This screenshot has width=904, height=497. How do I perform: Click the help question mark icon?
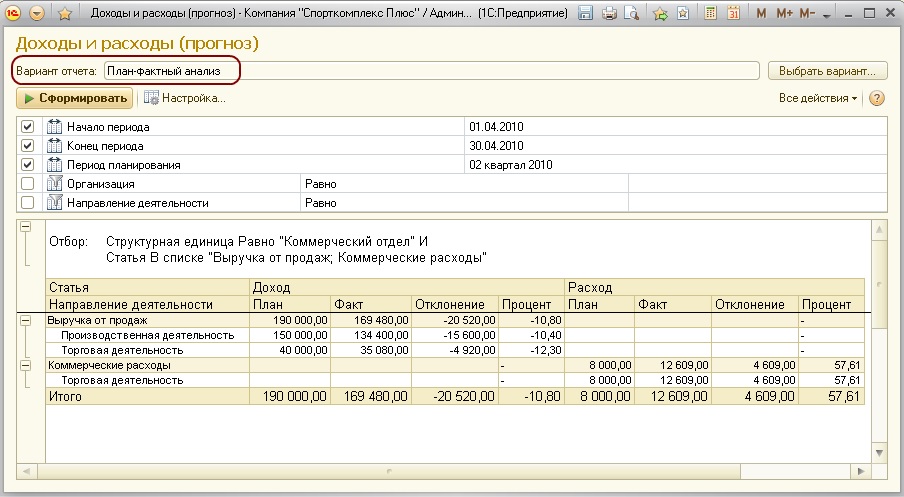pos(877,98)
